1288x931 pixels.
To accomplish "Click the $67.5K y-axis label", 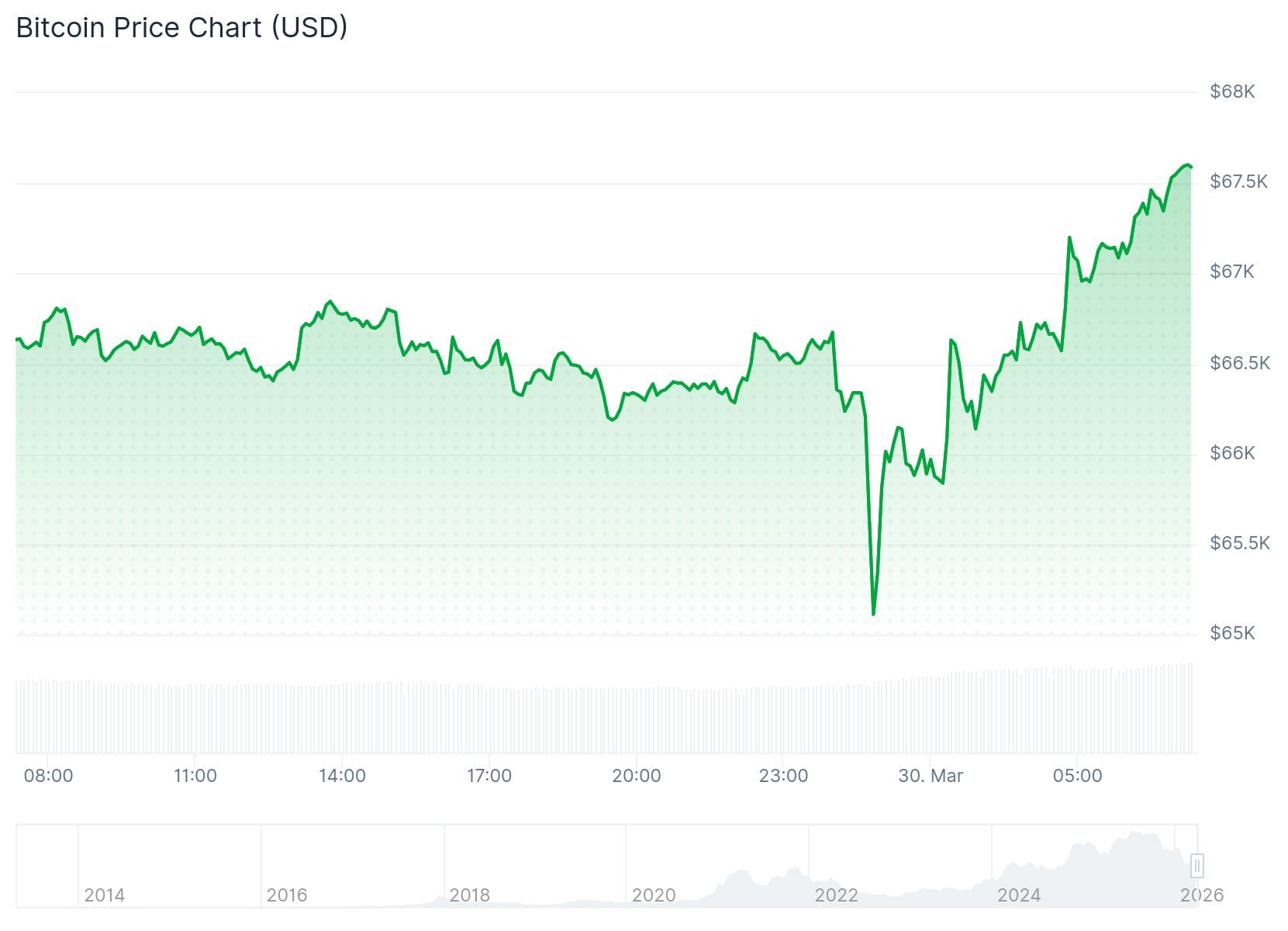I will click(1238, 182).
